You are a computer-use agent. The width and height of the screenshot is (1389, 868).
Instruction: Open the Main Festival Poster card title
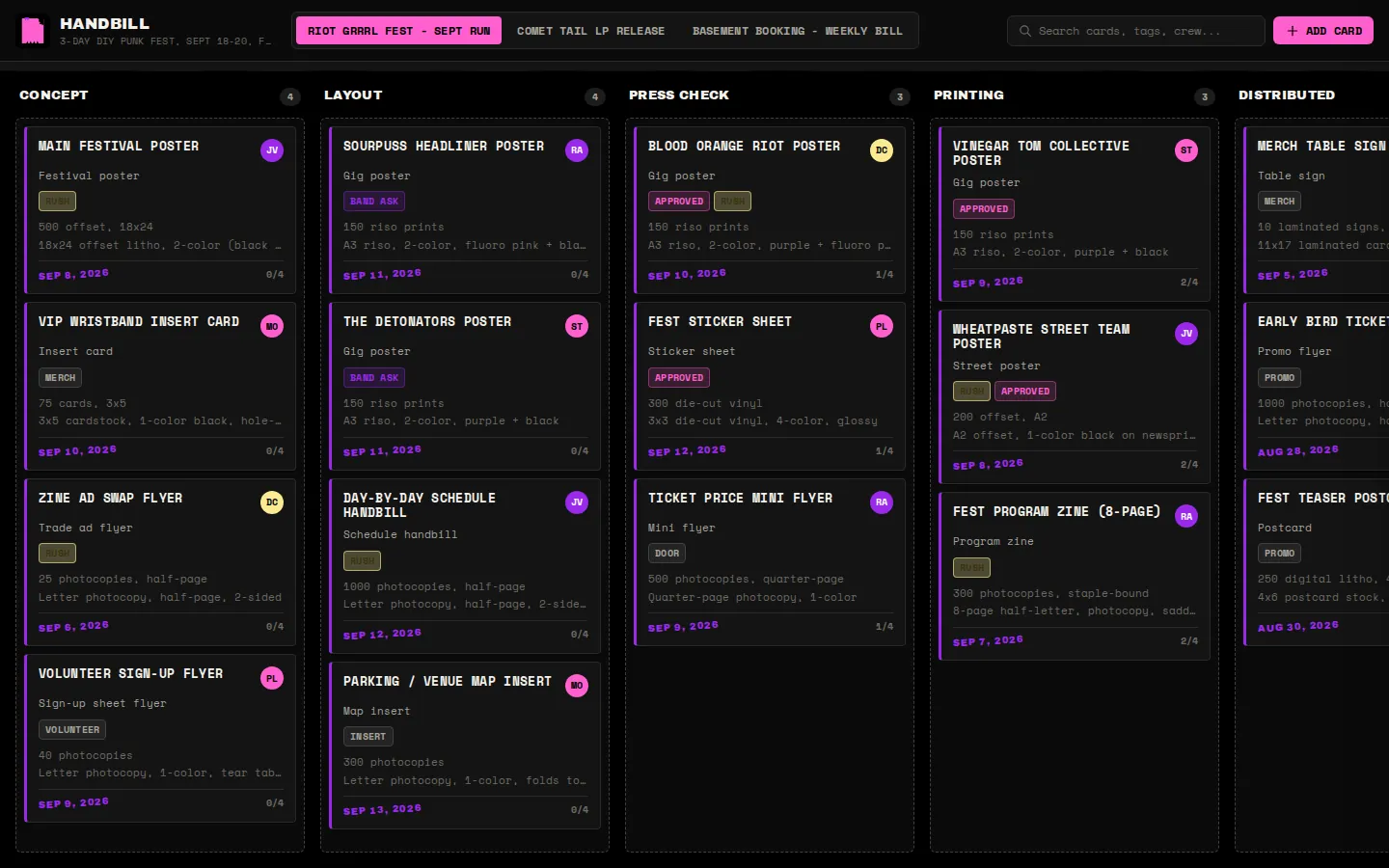coord(119,146)
